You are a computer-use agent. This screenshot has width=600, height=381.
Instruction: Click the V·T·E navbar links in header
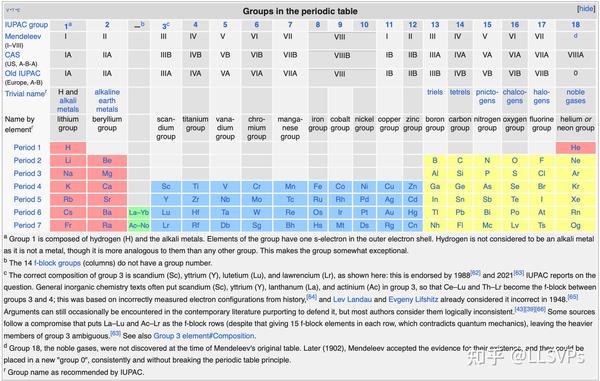(13, 10)
